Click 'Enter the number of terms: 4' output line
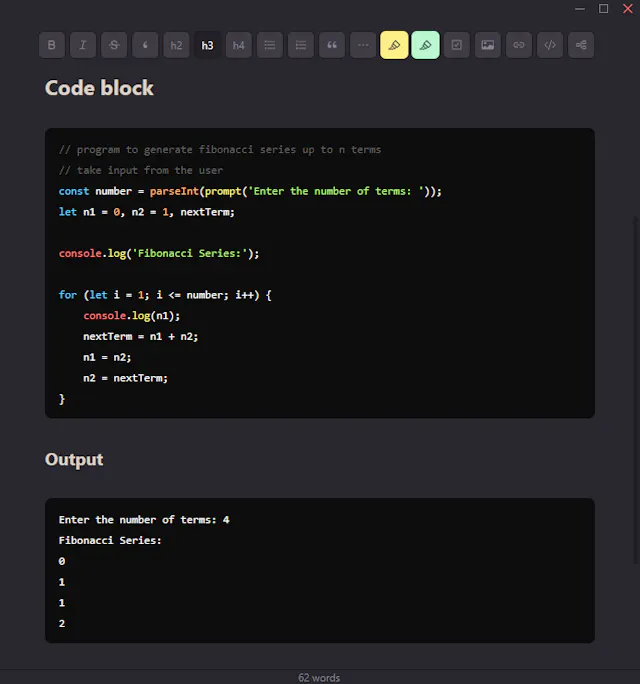 click(x=144, y=520)
